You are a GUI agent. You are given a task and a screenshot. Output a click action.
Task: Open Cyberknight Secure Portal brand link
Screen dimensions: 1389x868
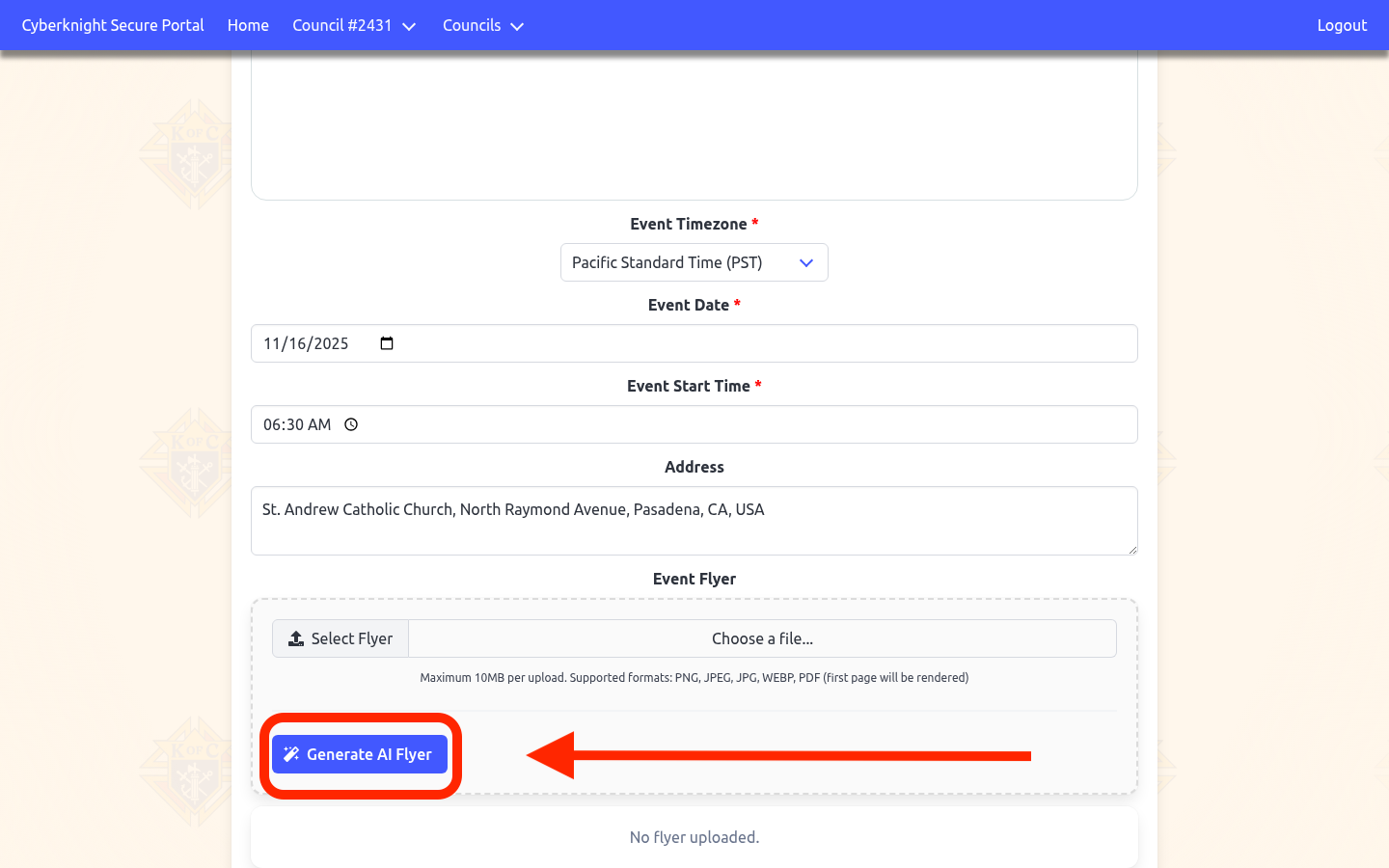click(113, 26)
